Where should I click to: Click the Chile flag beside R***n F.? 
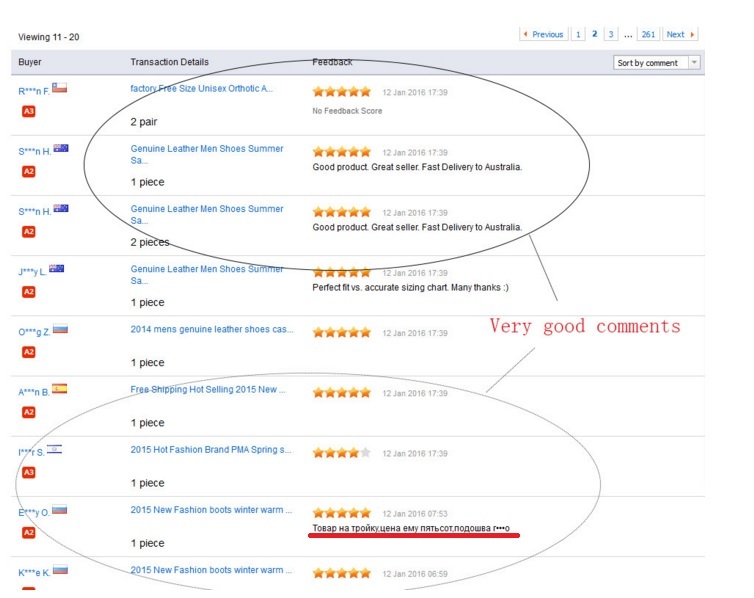click(59, 88)
